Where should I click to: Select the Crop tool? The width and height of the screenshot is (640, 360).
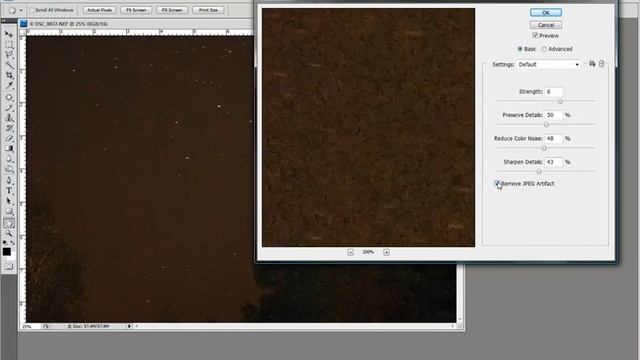click(9, 76)
